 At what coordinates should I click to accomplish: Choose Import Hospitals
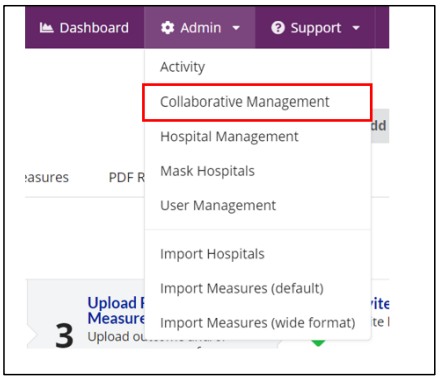click(x=212, y=254)
